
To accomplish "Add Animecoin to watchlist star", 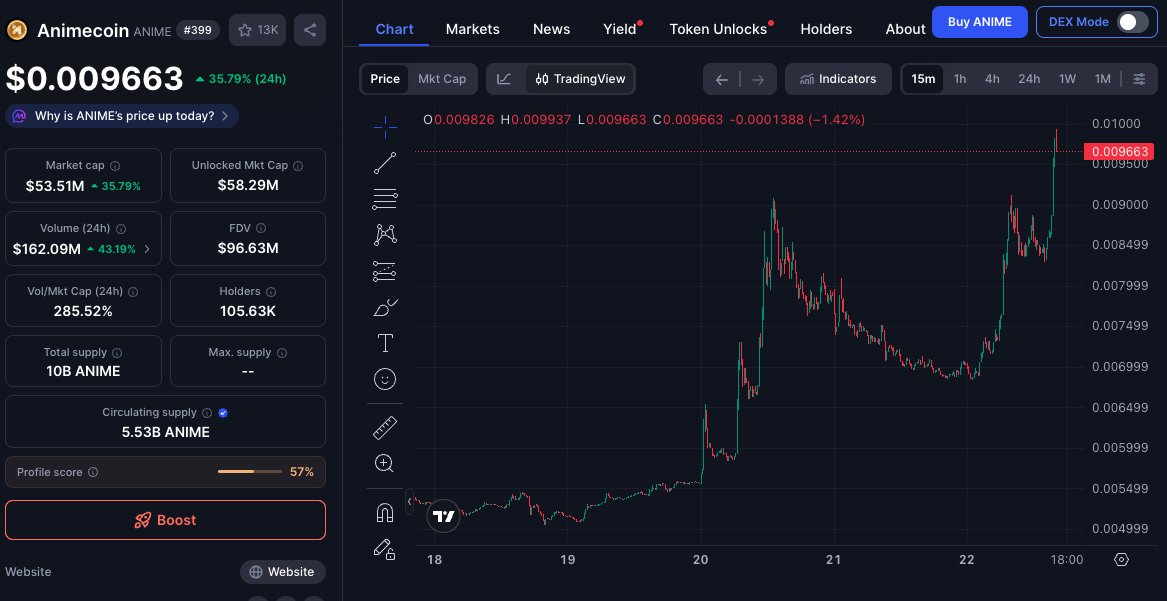I will coord(258,30).
